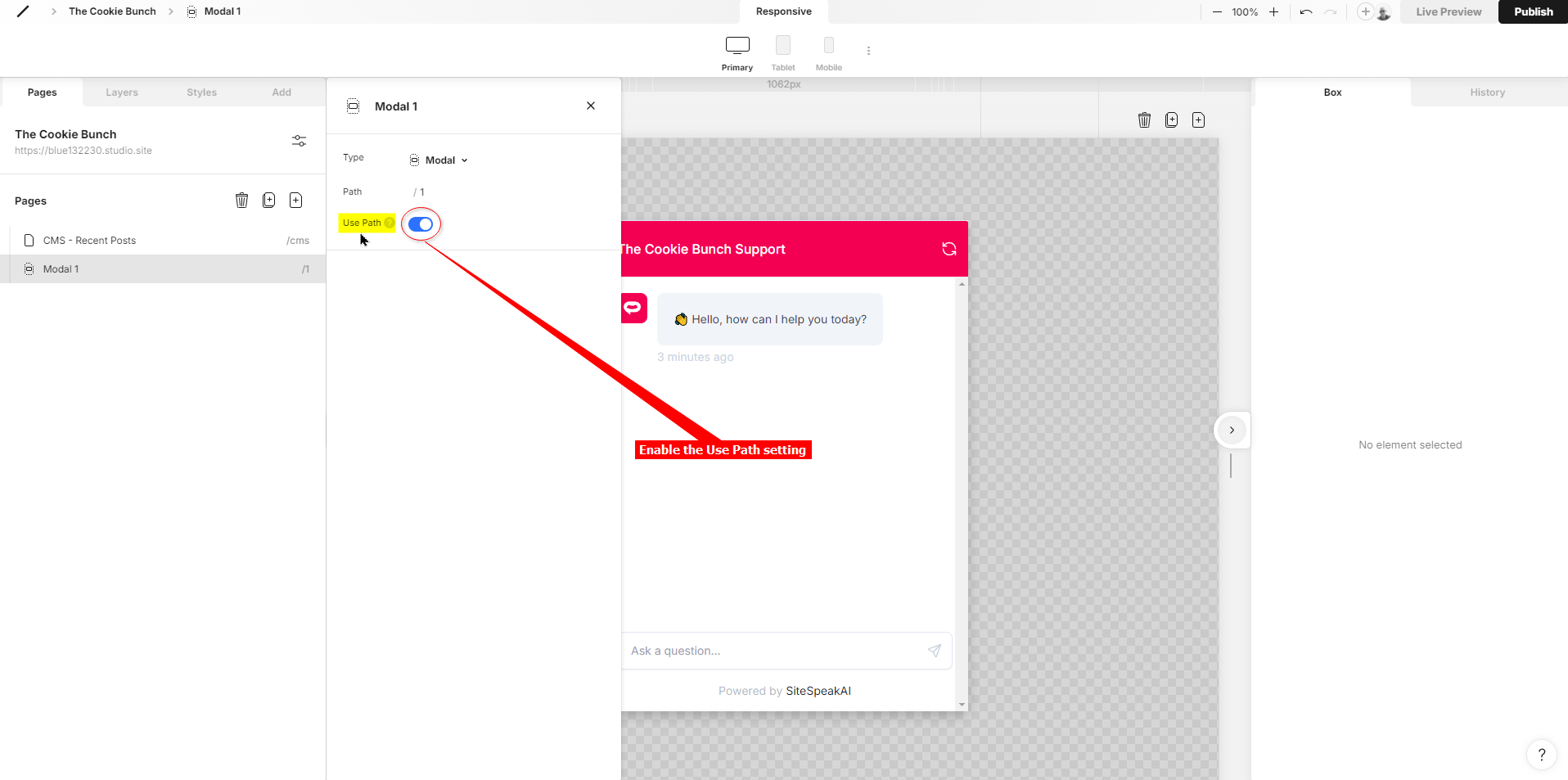
Task: Open the breakpoint options three-dot menu
Action: pos(868,51)
